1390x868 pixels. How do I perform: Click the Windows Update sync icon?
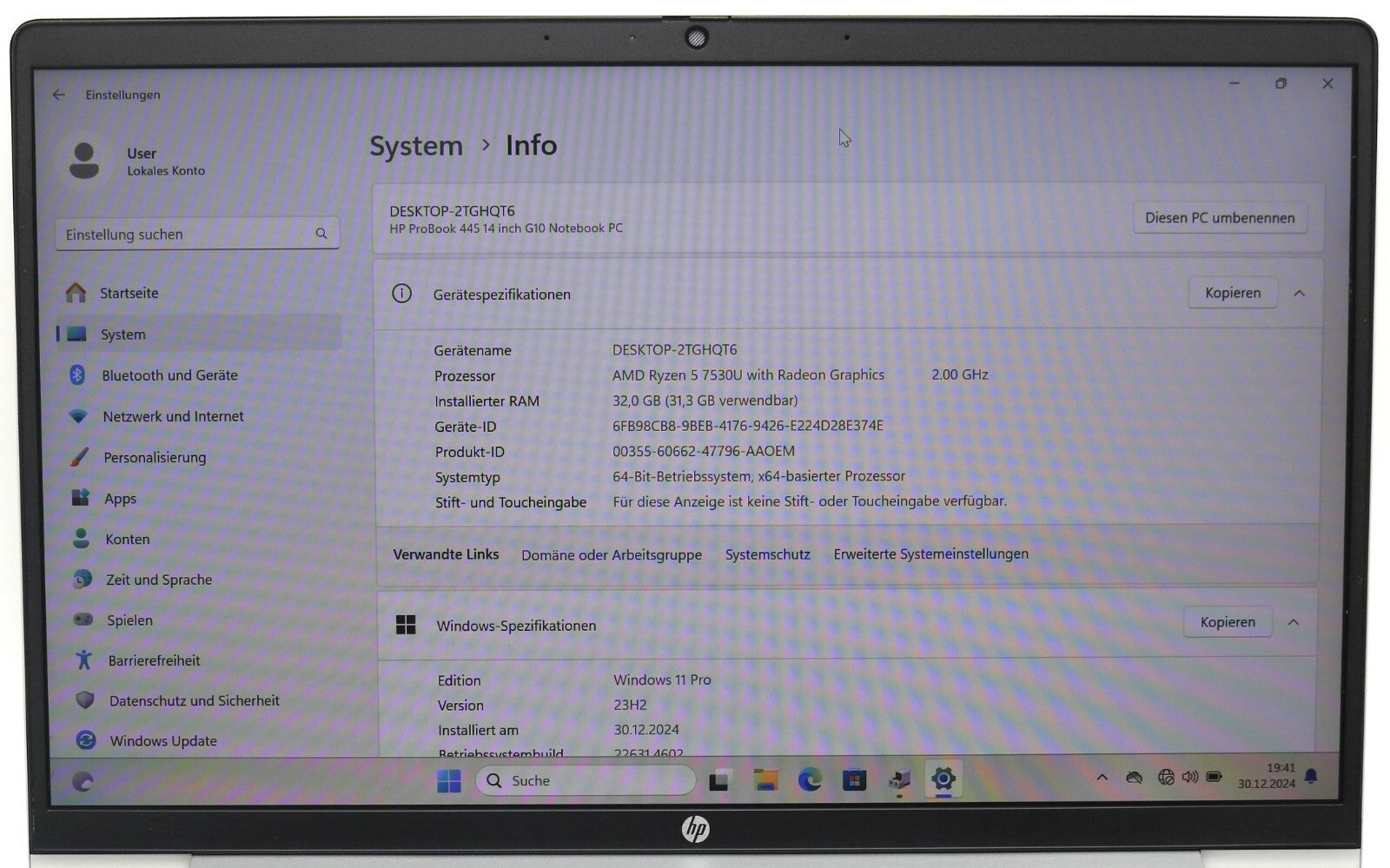(x=85, y=740)
